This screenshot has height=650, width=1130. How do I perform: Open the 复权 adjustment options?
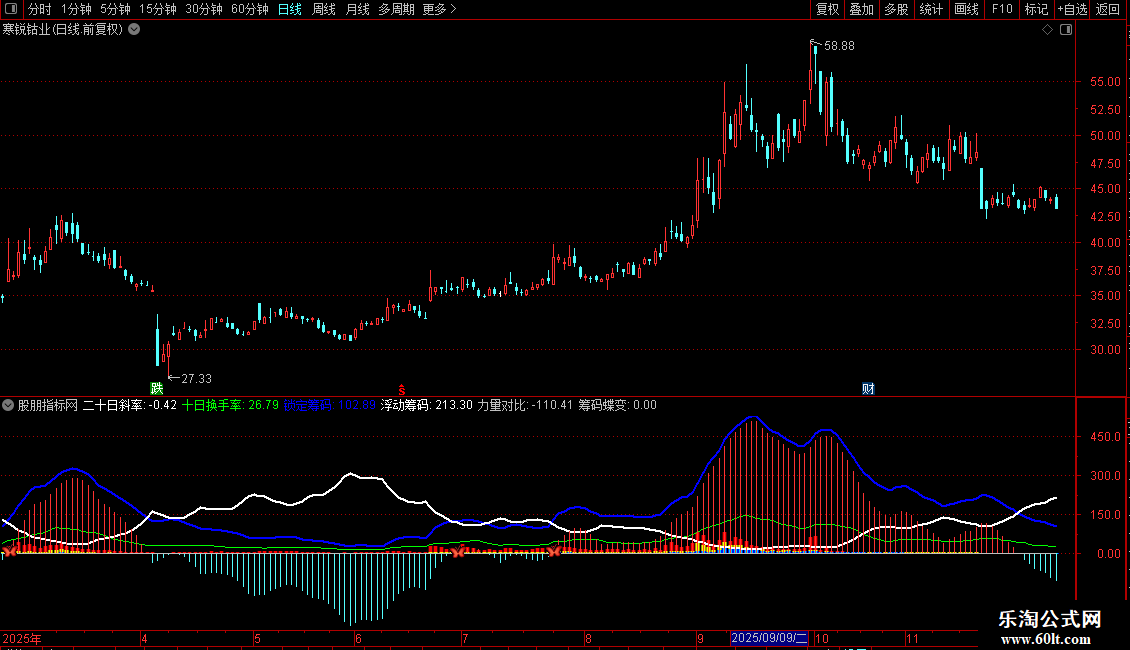(x=828, y=9)
